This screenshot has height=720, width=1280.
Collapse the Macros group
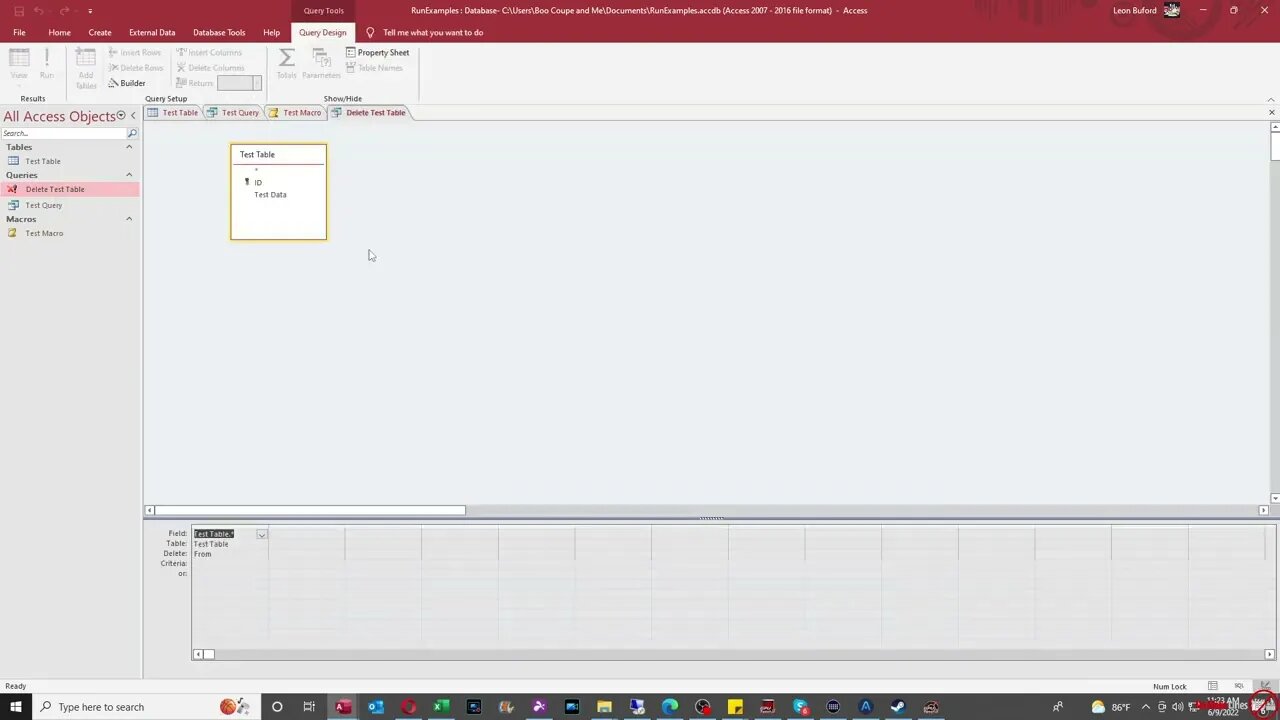click(x=129, y=219)
